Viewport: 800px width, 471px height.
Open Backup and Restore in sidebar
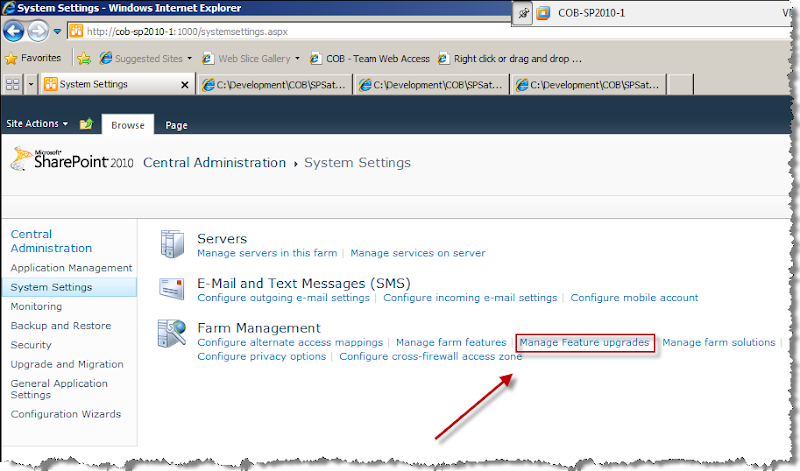(60, 326)
